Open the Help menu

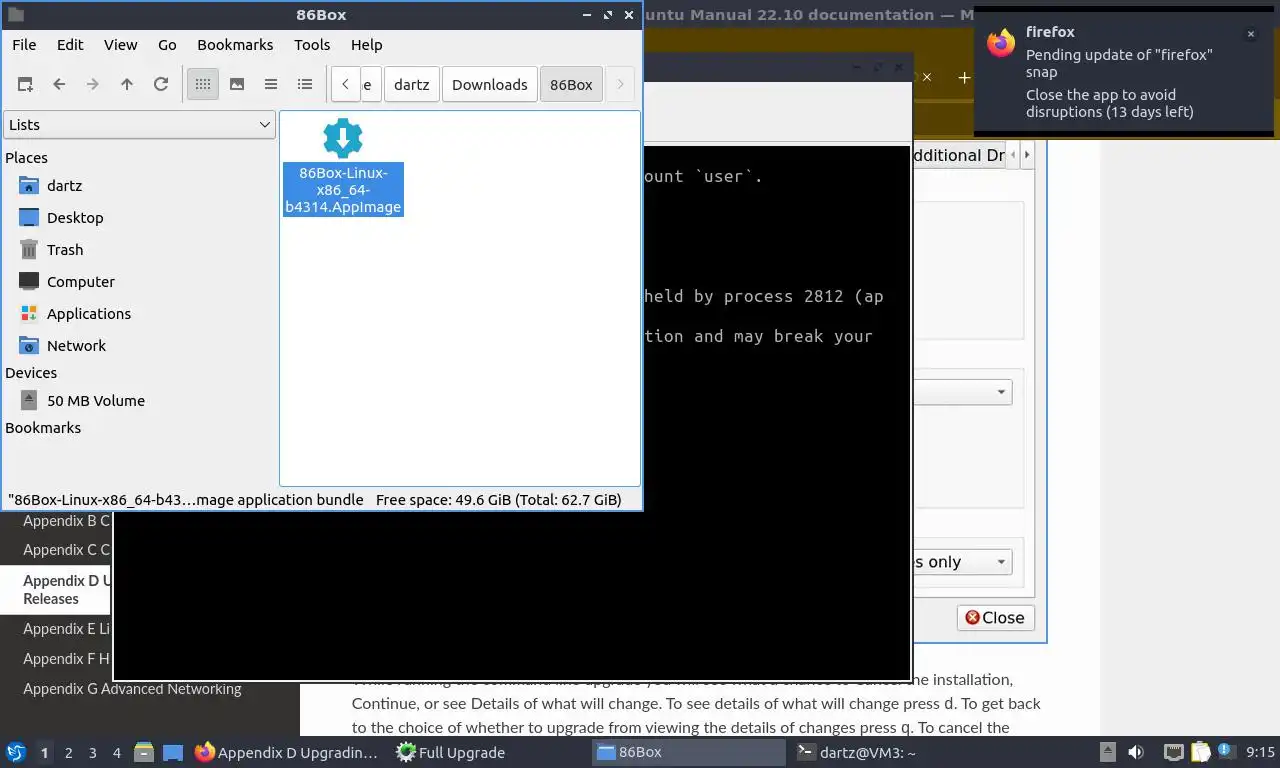point(367,44)
